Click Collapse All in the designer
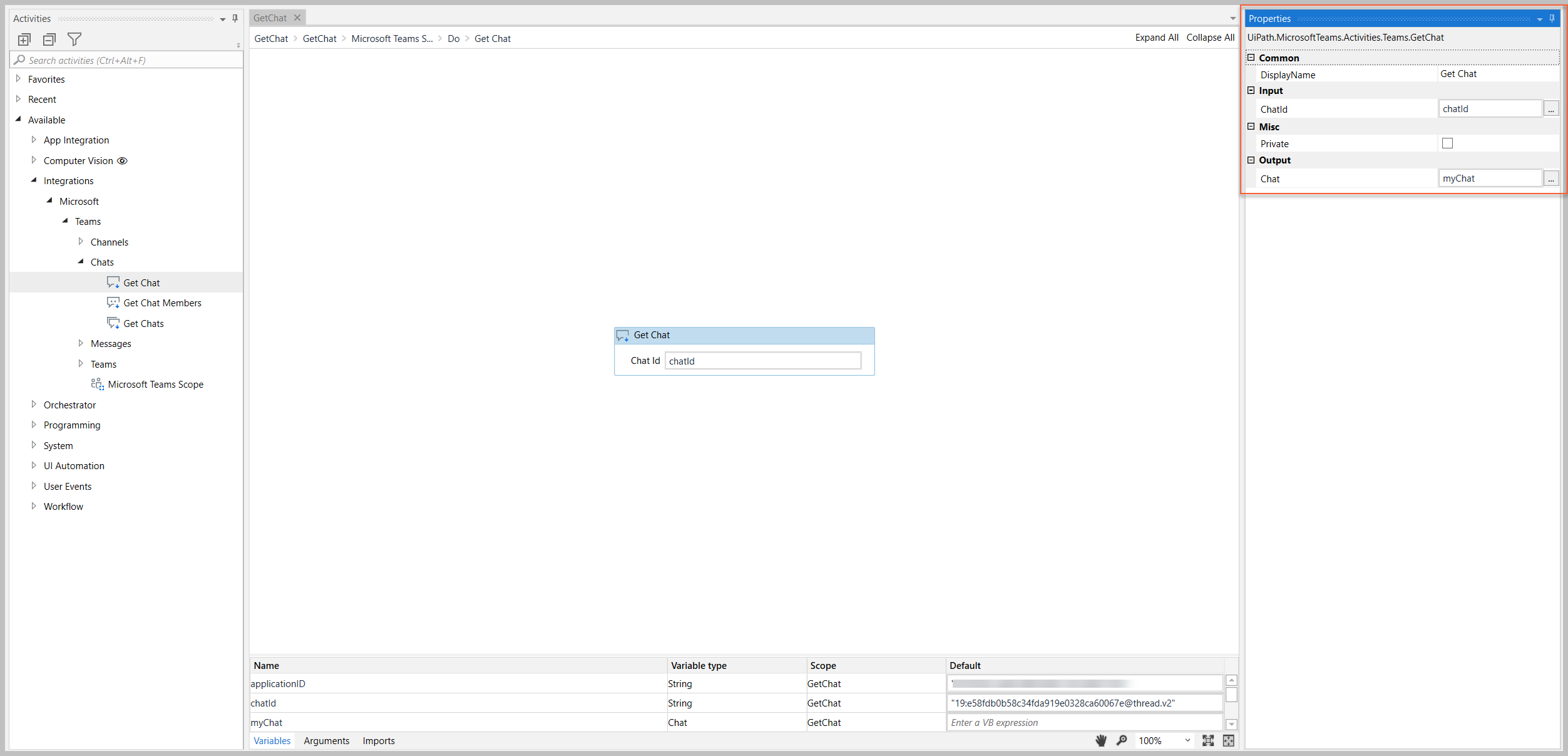Screen dimensions: 1568x756 click(x=1210, y=38)
